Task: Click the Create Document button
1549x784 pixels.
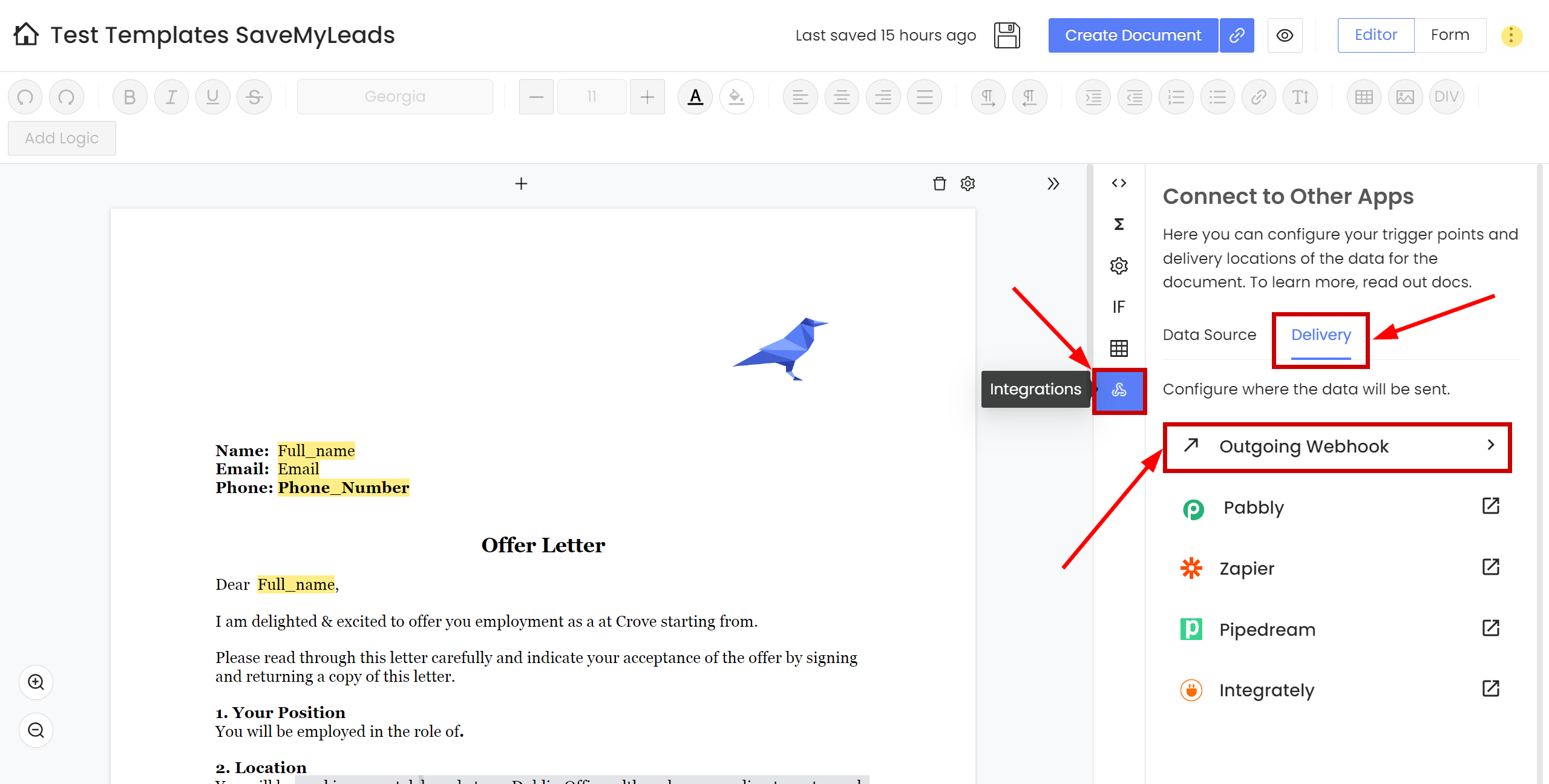Action: coord(1133,35)
